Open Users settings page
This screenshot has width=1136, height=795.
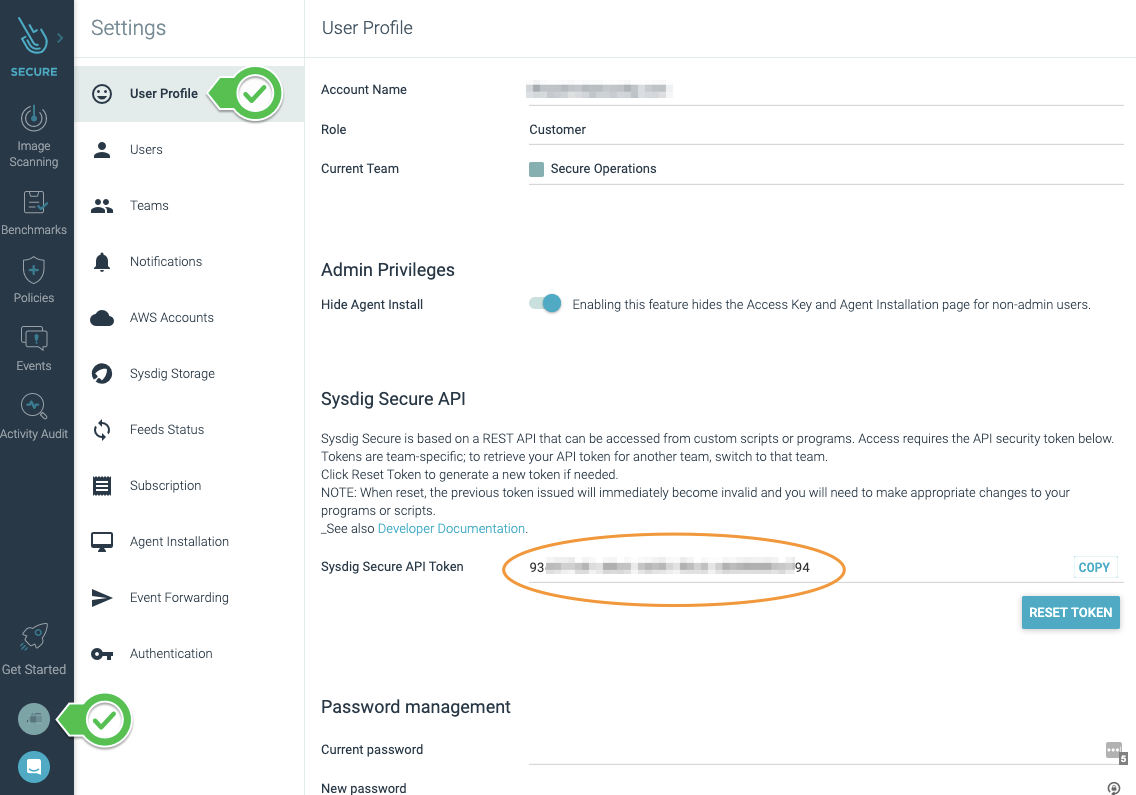pos(188,150)
